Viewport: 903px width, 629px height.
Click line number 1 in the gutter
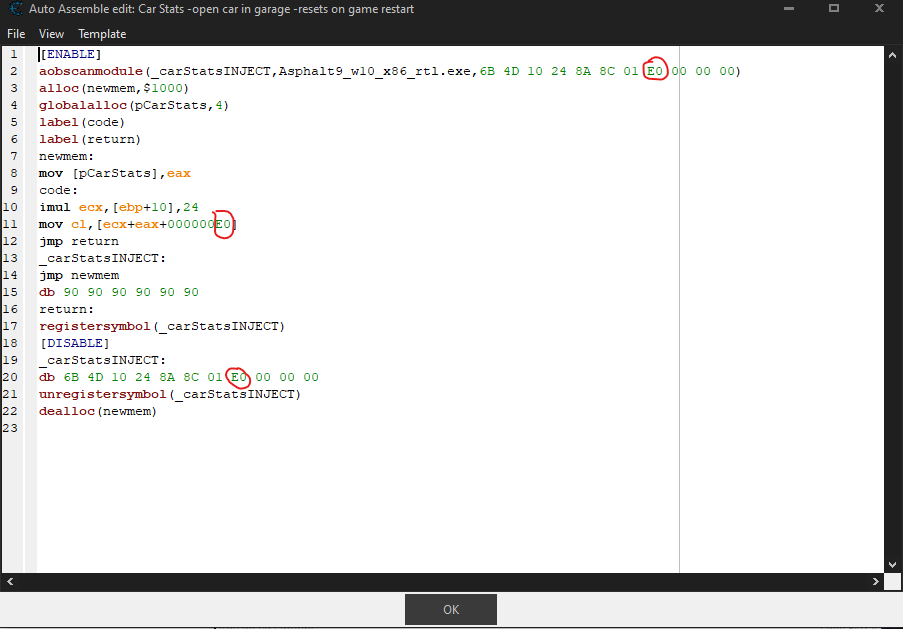(x=14, y=54)
